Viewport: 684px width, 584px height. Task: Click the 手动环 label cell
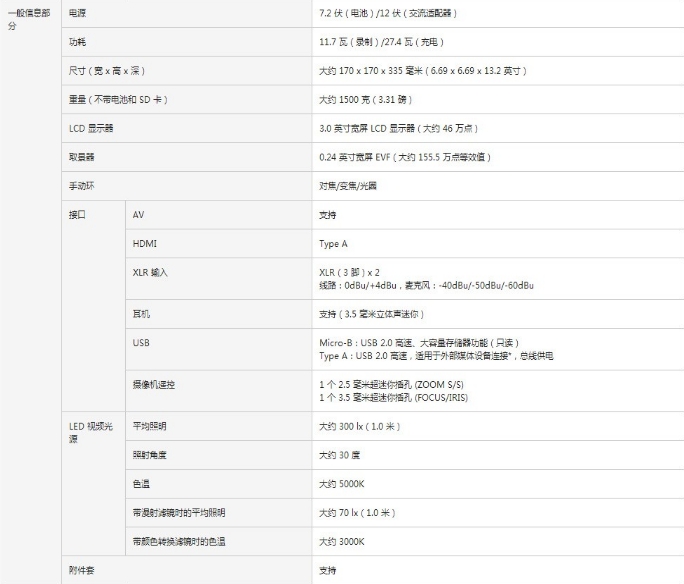pos(82,186)
